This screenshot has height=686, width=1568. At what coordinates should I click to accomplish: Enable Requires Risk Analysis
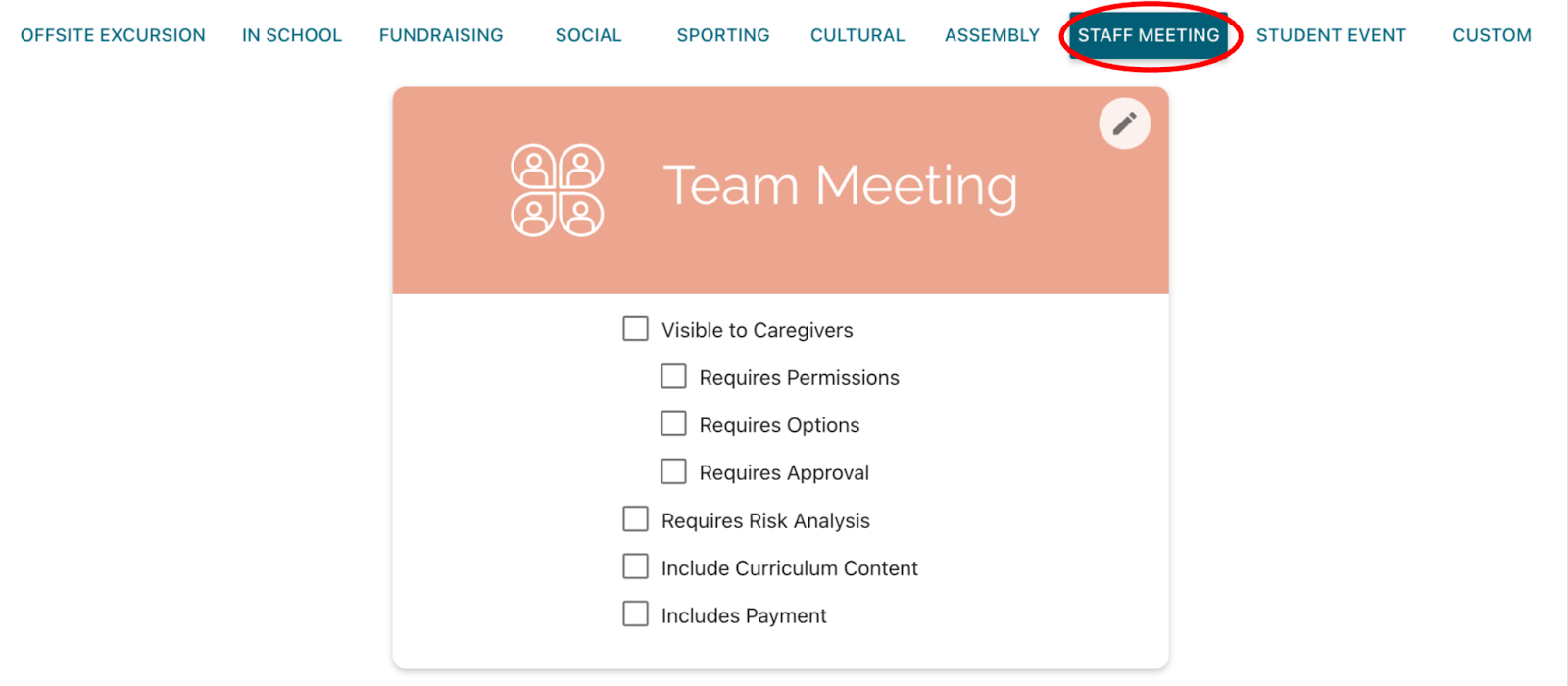click(636, 519)
